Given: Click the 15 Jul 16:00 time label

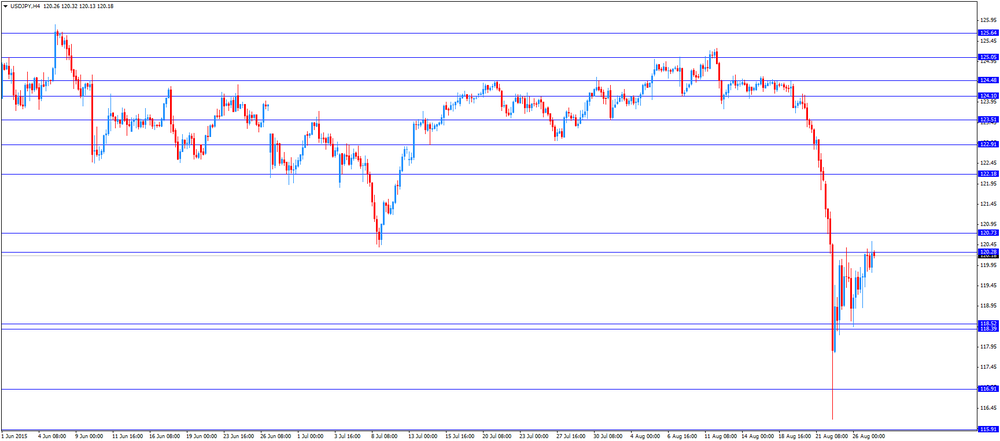Looking at the screenshot, I should click(462, 437).
